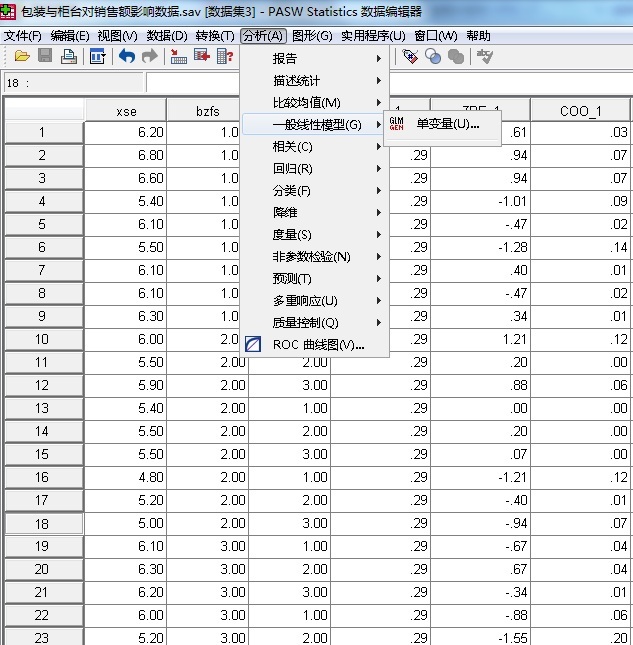Select the cell with value -1.55
The width and height of the screenshot is (633, 645).
click(480, 636)
